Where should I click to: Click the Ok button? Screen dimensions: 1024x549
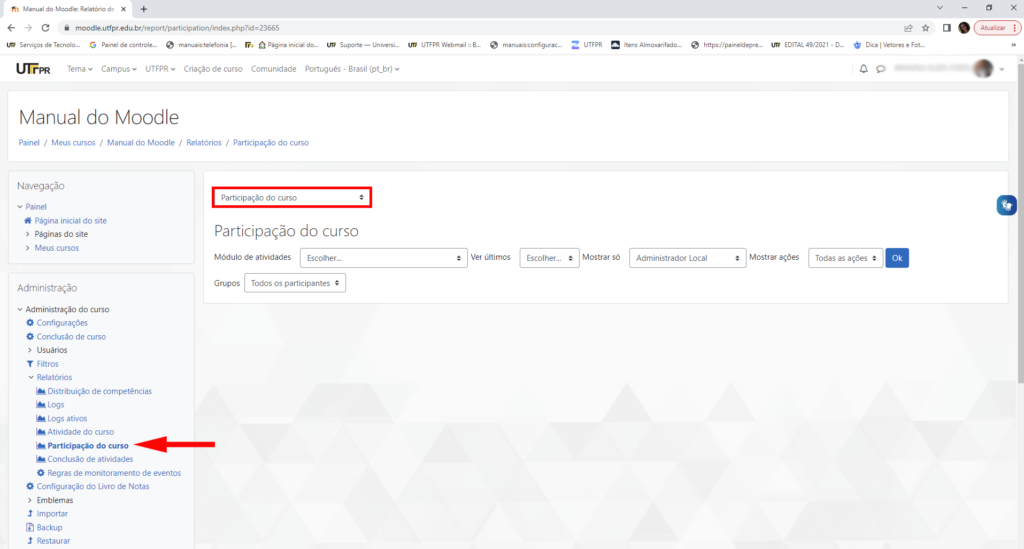point(897,258)
